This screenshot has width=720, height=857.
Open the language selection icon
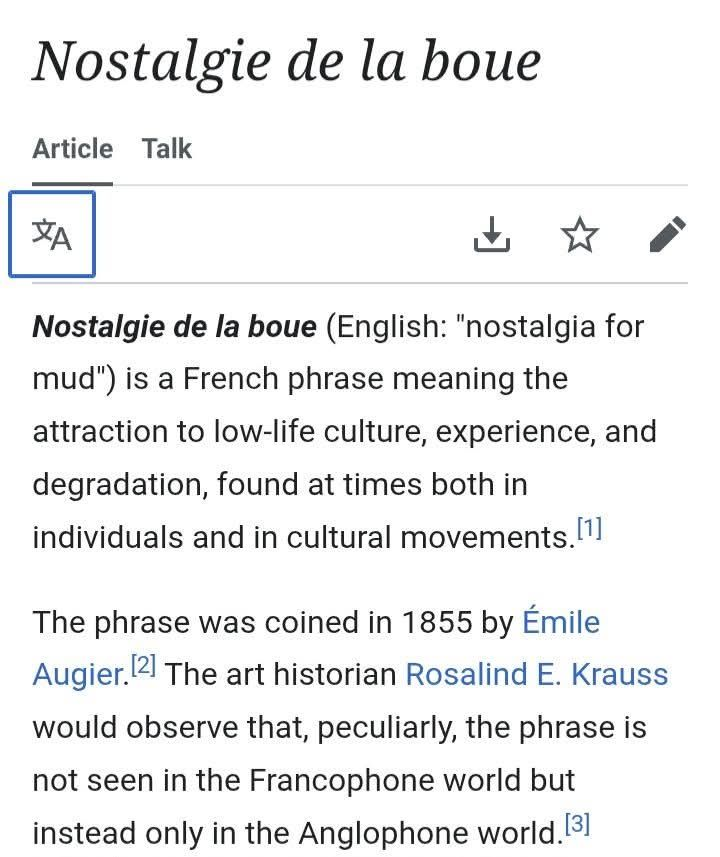click(x=52, y=234)
